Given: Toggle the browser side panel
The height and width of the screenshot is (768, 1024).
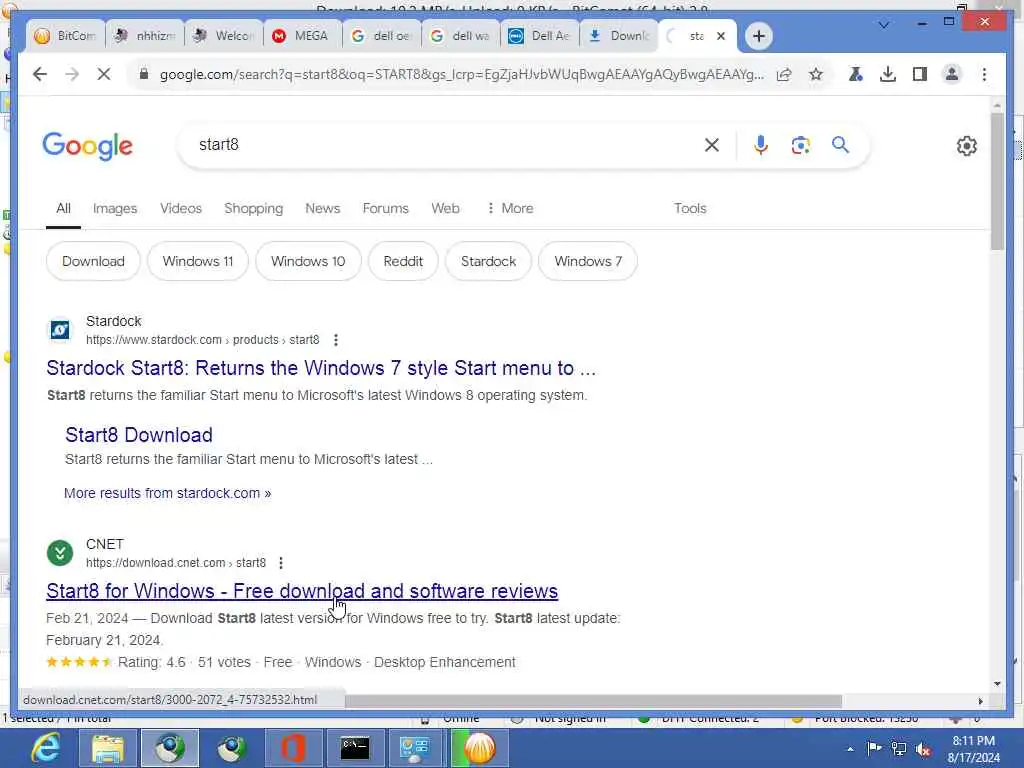Looking at the screenshot, I should coord(920,74).
